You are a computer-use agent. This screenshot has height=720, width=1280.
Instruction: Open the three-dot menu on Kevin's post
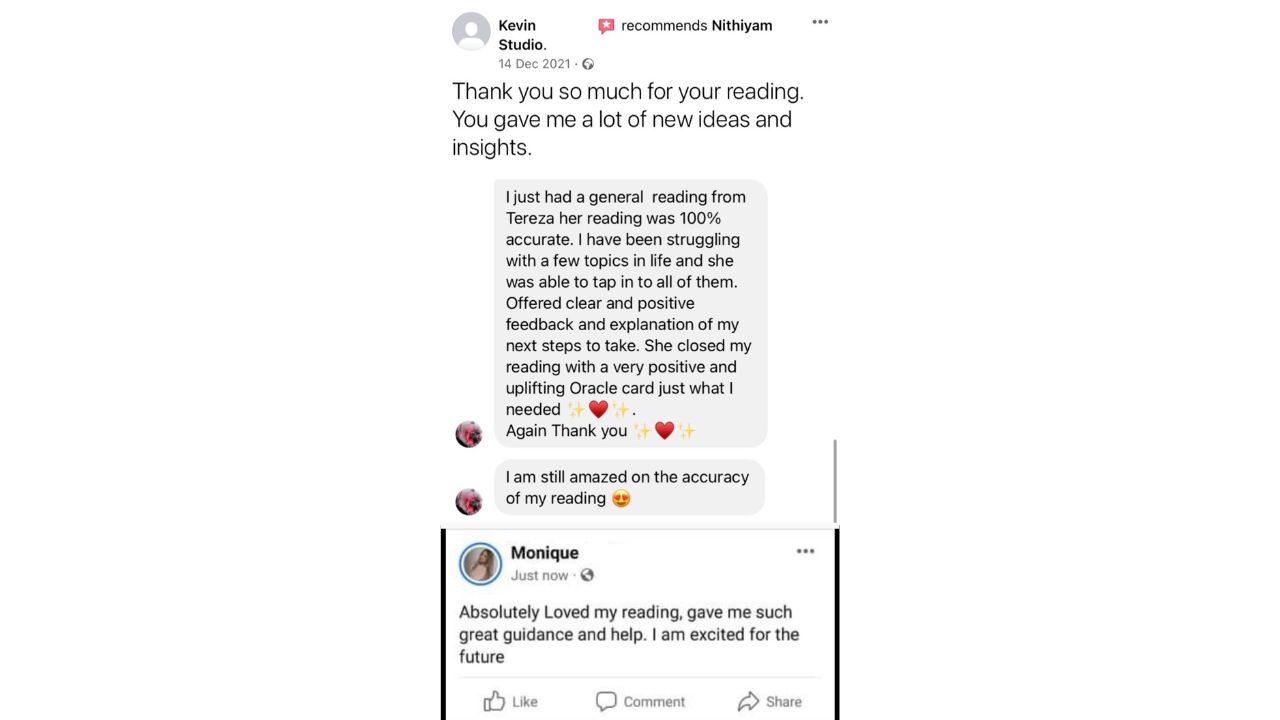tap(820, 22)
